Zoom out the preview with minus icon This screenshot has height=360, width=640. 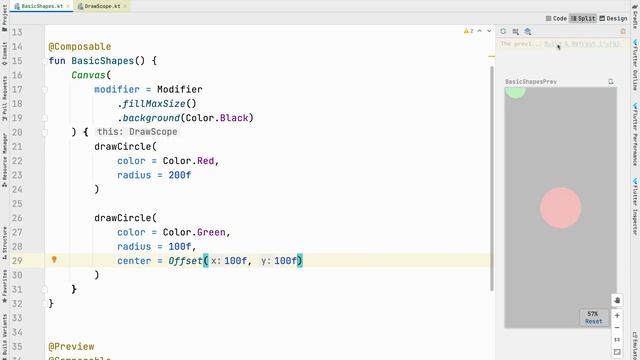click(617, 328)
